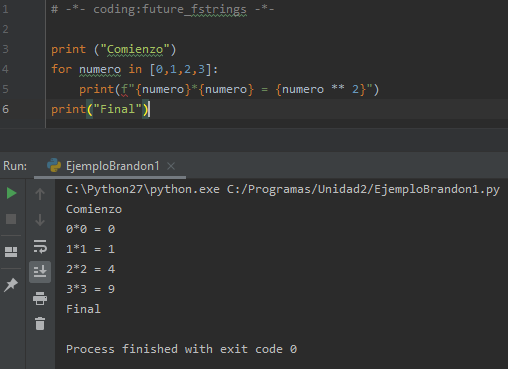Click the green Run (rerun) icon
Image resolution: width=508 pixels, height=369 pixels.
pyautogui.click(x=11, y=193)
